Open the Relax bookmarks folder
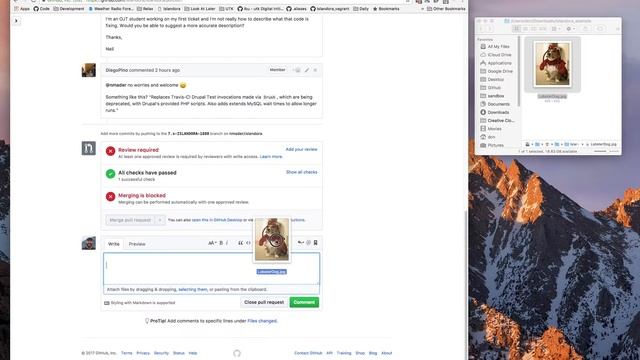Viewport: 640px width, 360px height. click(x=145, y=9)
